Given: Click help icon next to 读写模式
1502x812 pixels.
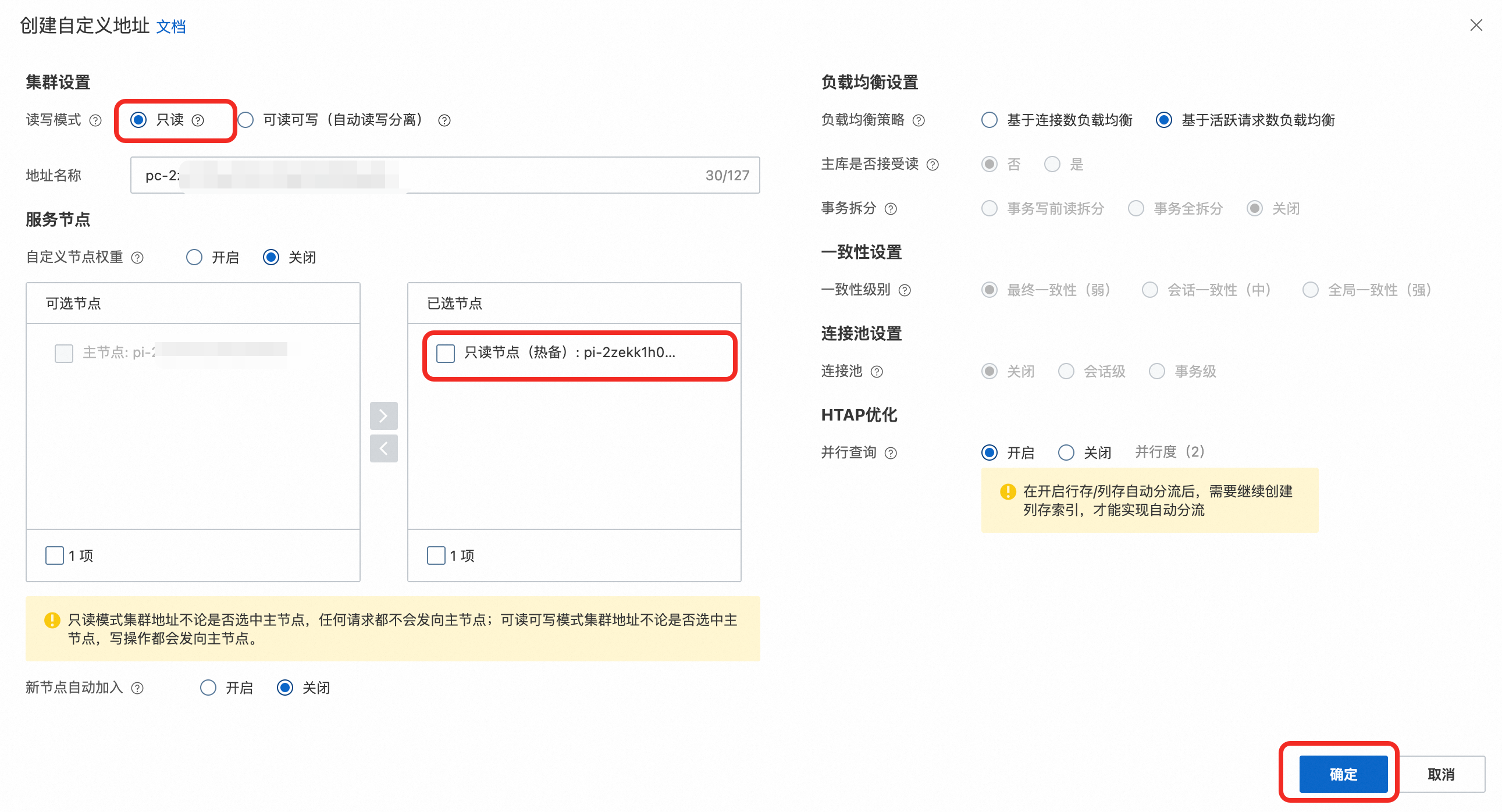Looking at the screenshot, I should 95,120.
